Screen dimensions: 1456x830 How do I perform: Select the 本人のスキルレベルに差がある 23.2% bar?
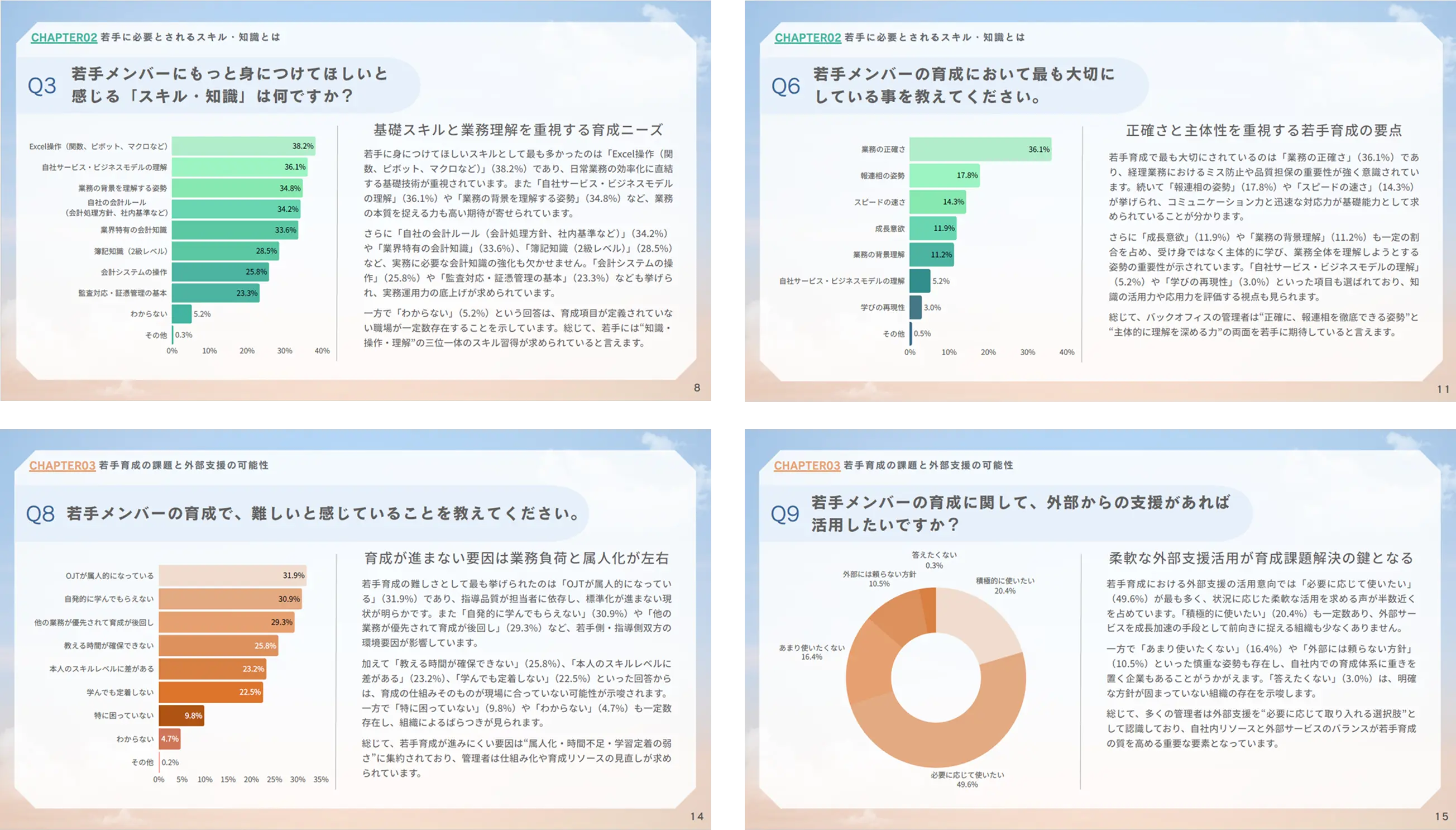point(213,669)
